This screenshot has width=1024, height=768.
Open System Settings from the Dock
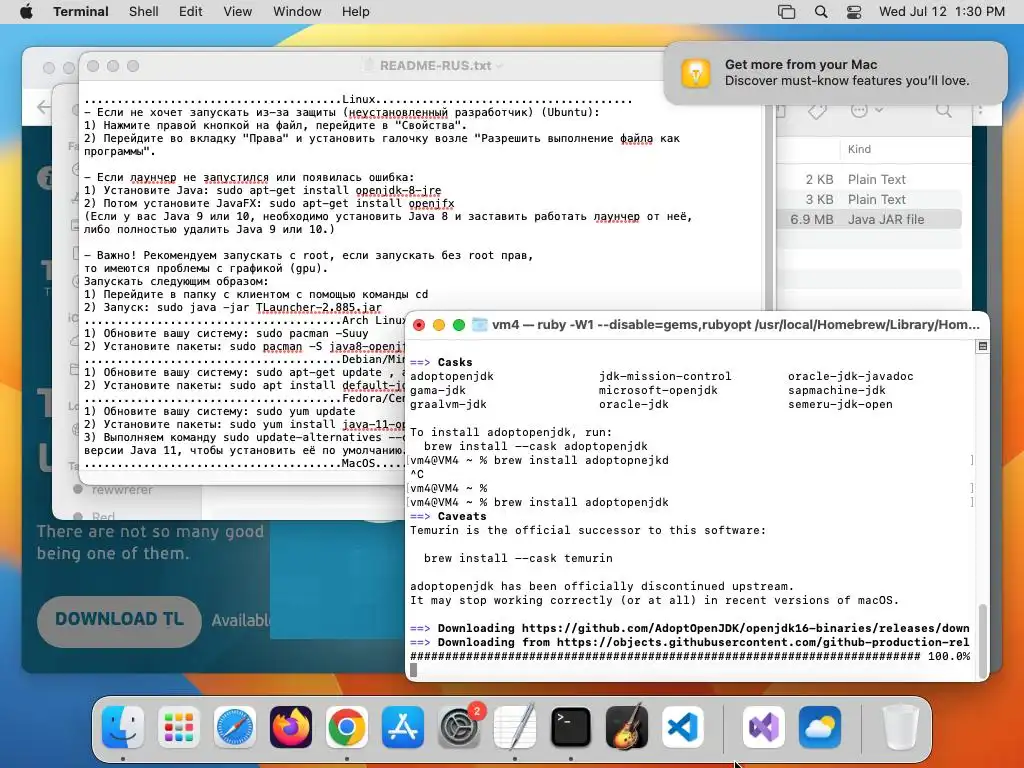458,727
